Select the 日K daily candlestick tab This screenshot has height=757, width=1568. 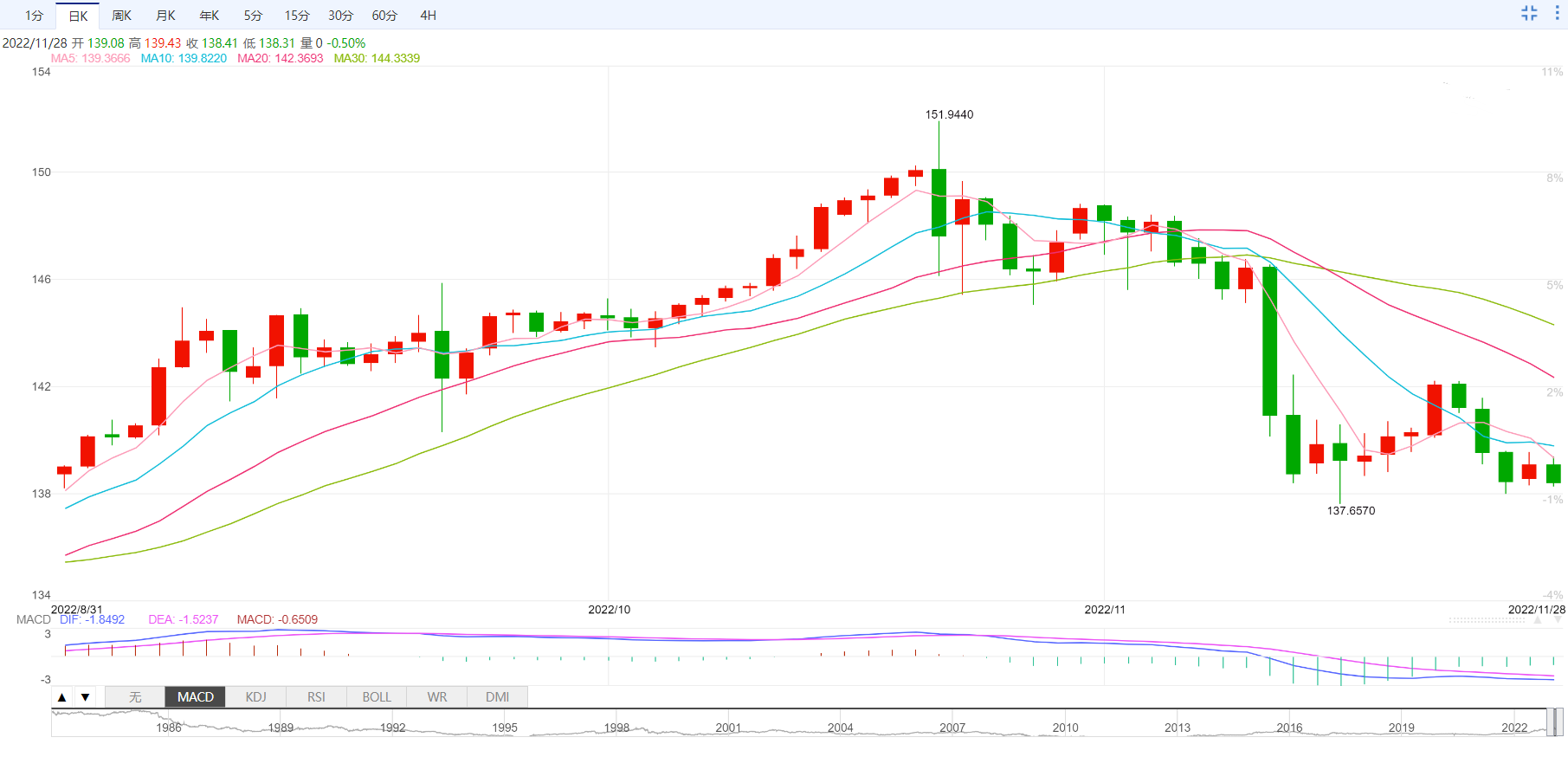tap(78, 16)
